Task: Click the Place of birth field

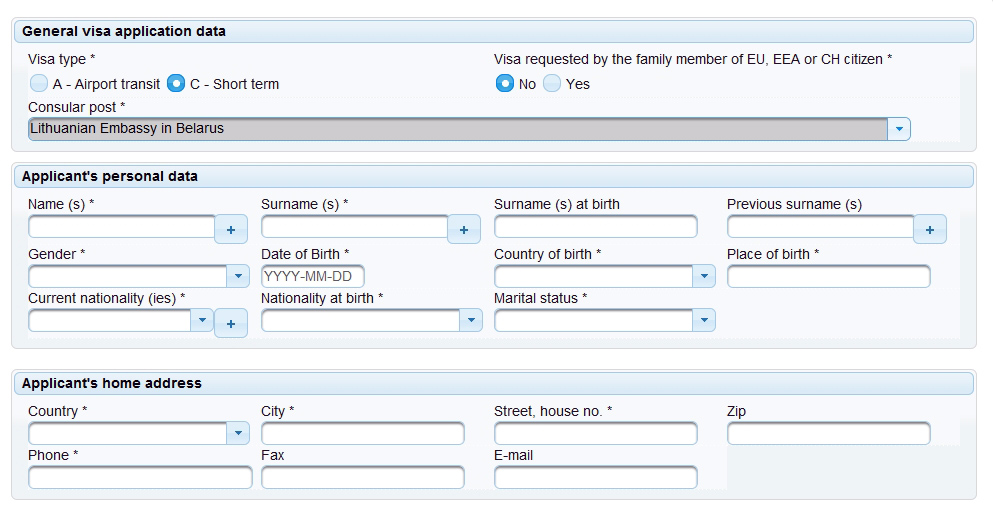Action: [829, 276]
